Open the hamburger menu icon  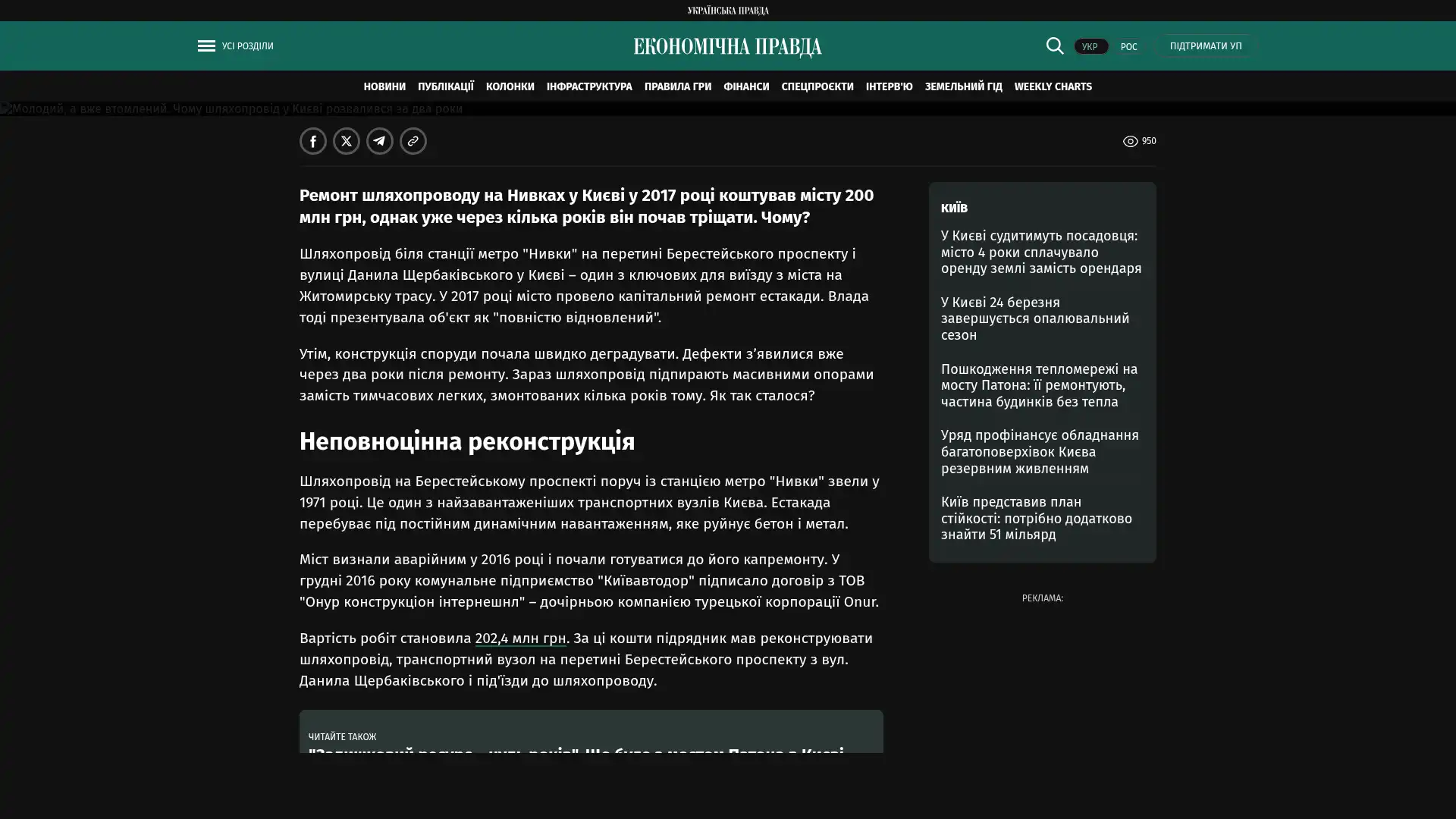click(x=206, y=45)
